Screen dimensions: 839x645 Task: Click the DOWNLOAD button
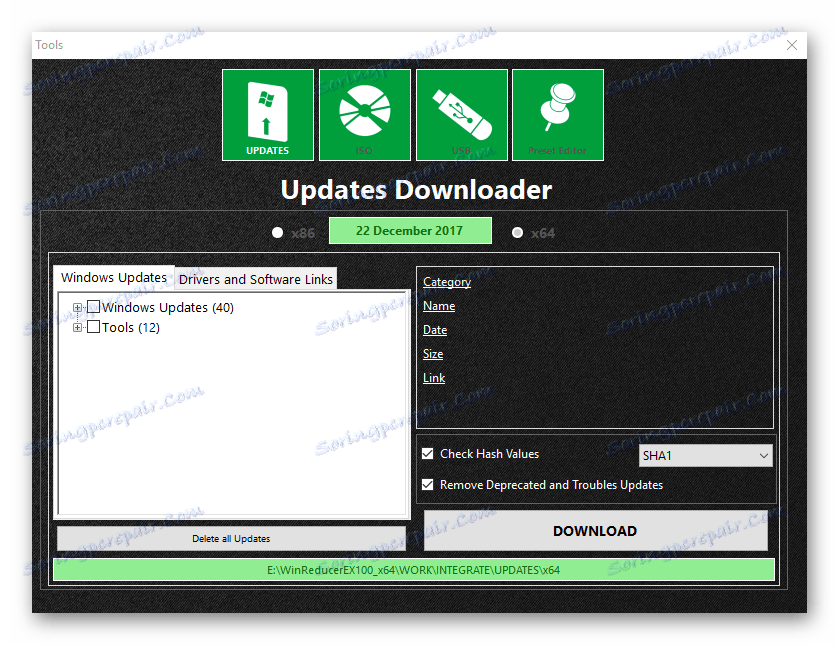(x=595, y=531)
